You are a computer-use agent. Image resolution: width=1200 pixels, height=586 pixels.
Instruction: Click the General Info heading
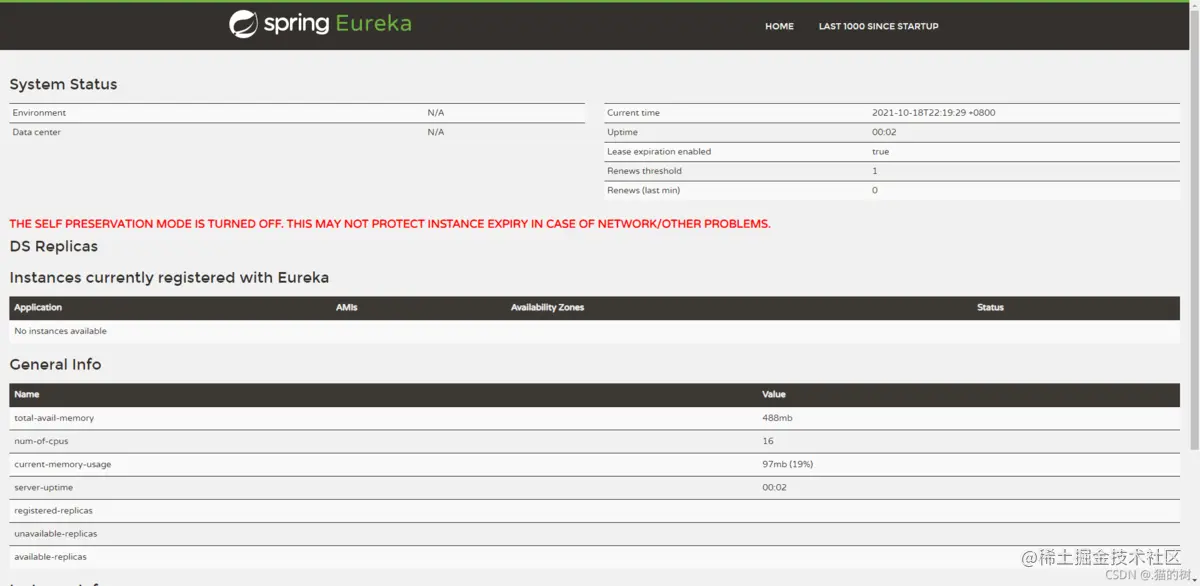tap(55, 364)
